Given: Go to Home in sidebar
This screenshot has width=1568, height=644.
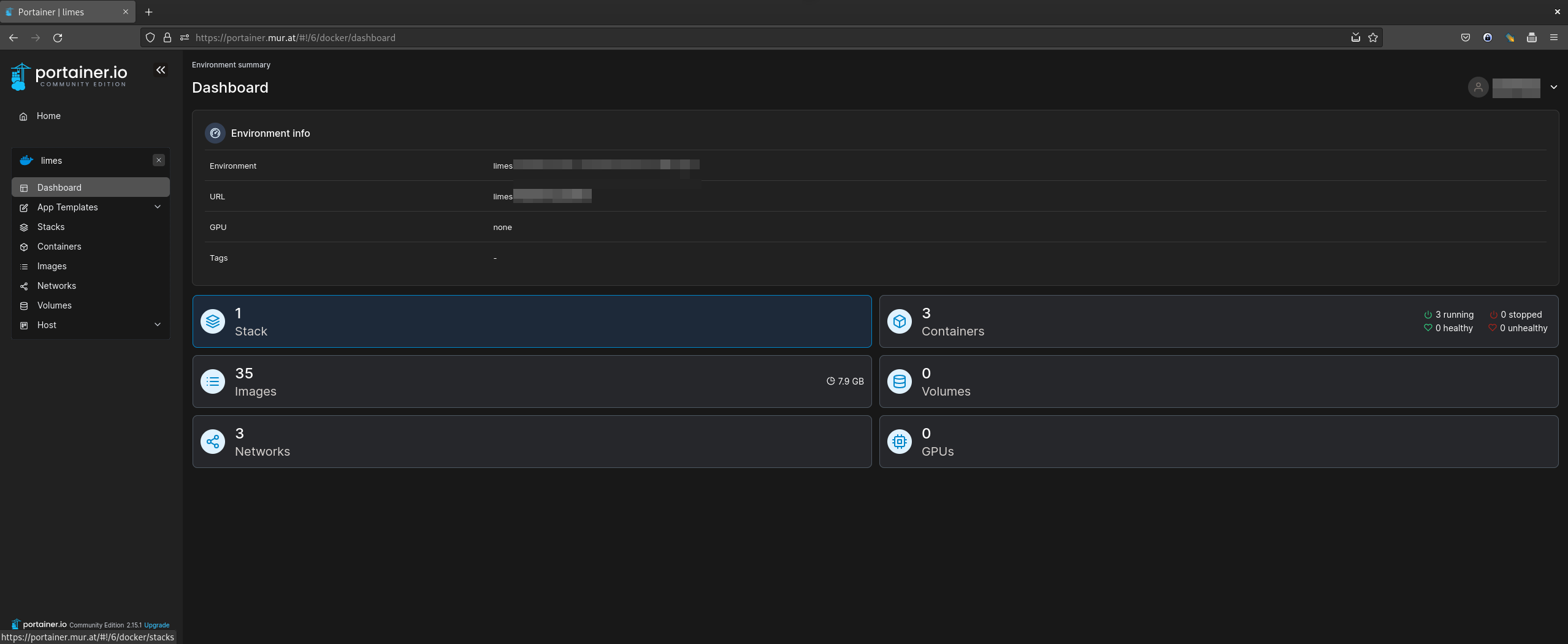Looking at the screenshot, I should (x=48, y=116).
